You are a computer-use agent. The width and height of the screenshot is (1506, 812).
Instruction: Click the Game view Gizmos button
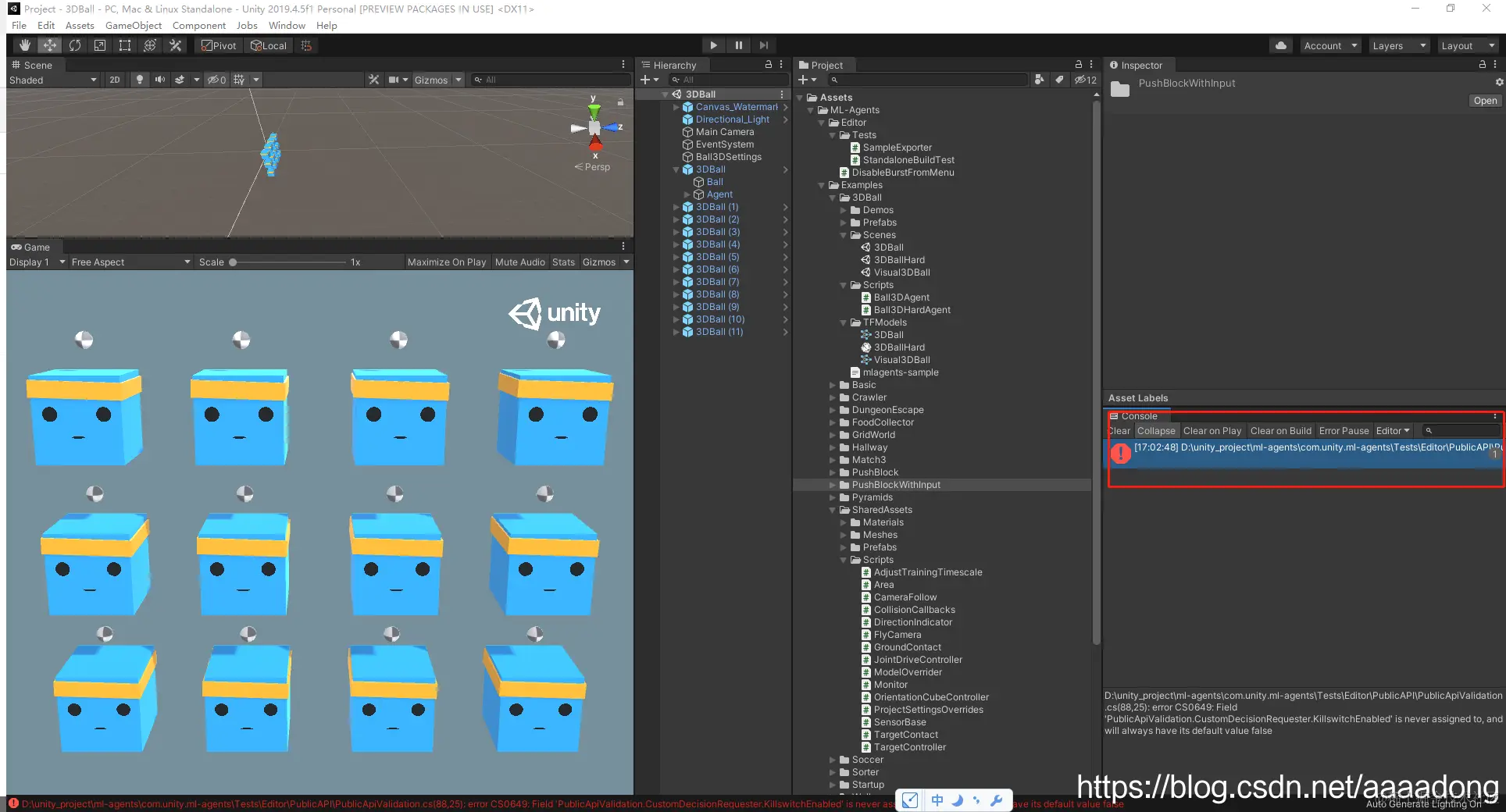point(599,262)
